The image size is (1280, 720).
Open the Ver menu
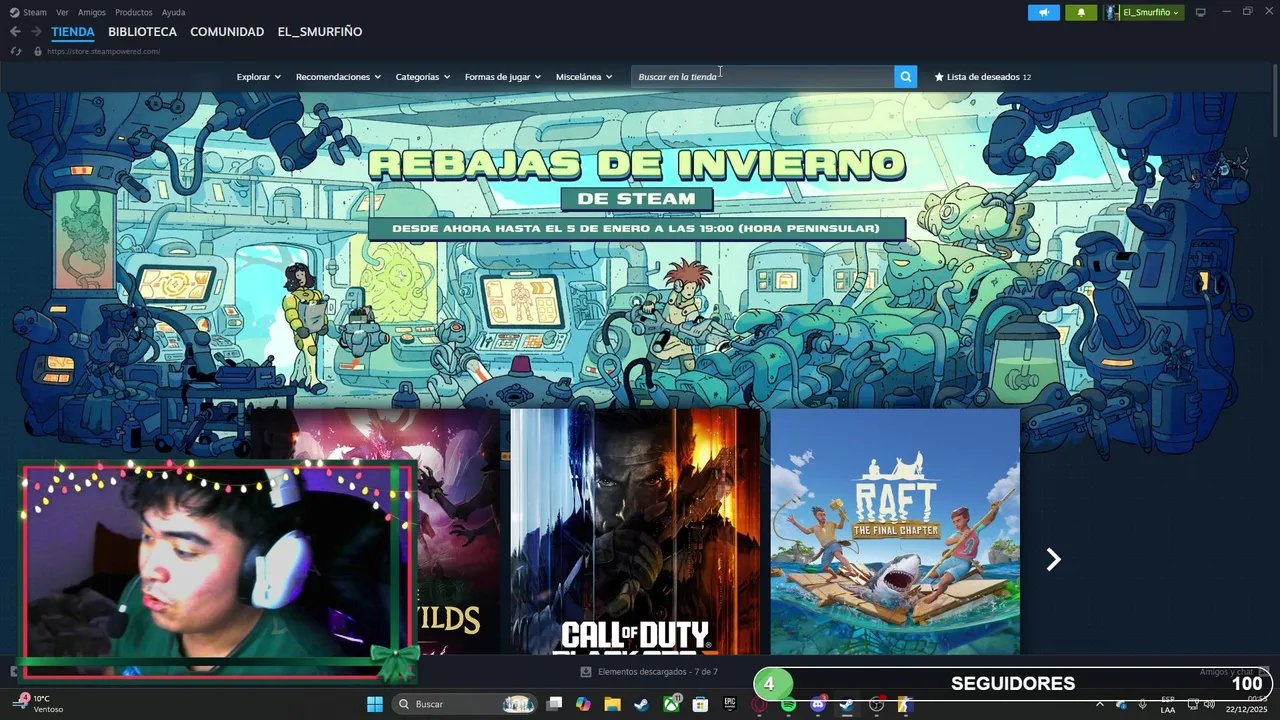click(x=63, y=13)
